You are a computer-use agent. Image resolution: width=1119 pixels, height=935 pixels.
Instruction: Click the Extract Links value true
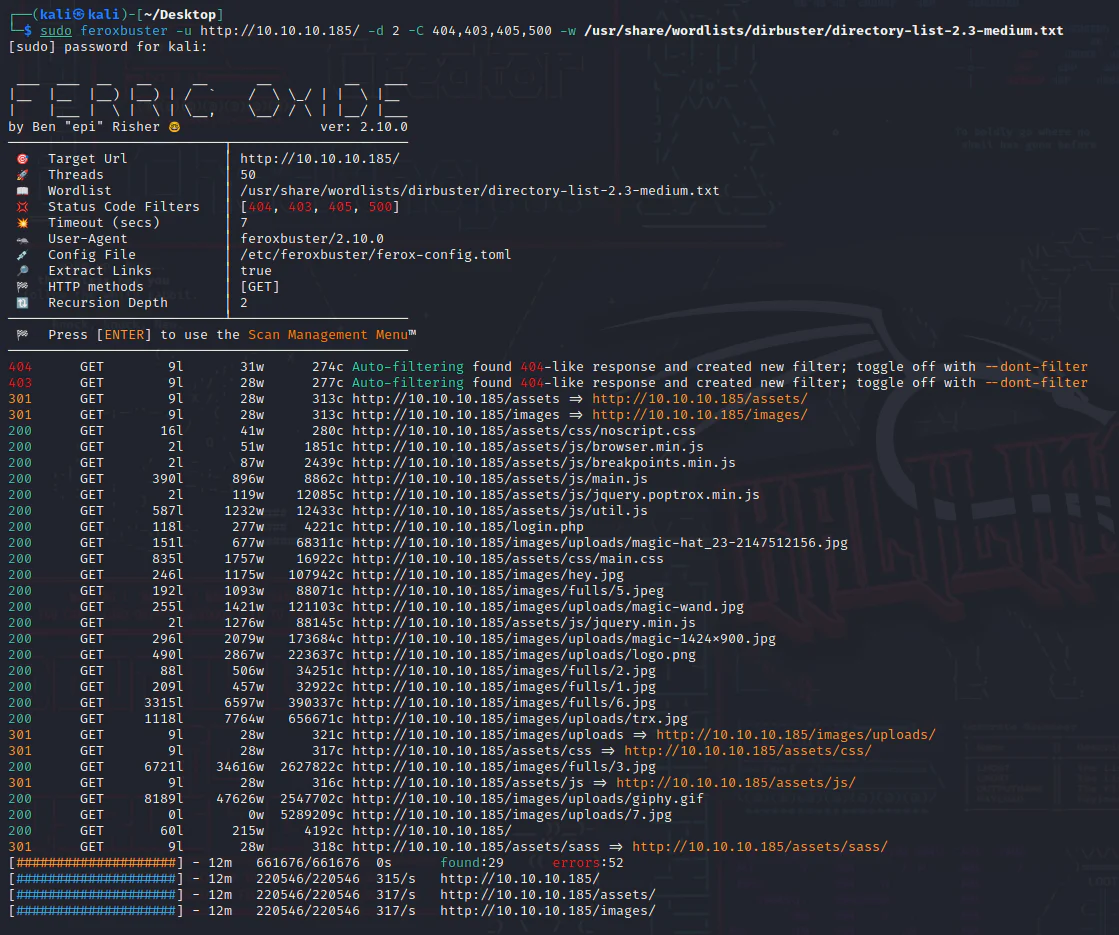[255, 271]
